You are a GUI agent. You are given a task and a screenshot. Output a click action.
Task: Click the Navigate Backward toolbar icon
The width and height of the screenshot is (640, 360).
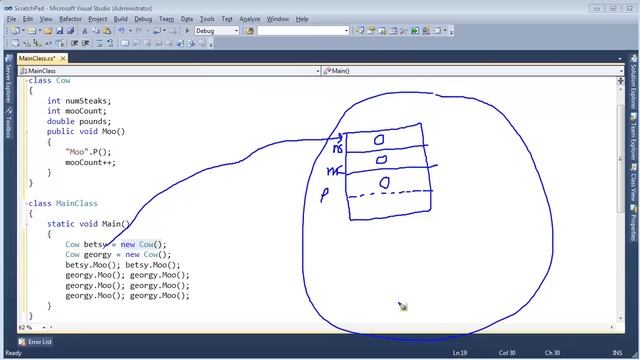pos(157,31)
